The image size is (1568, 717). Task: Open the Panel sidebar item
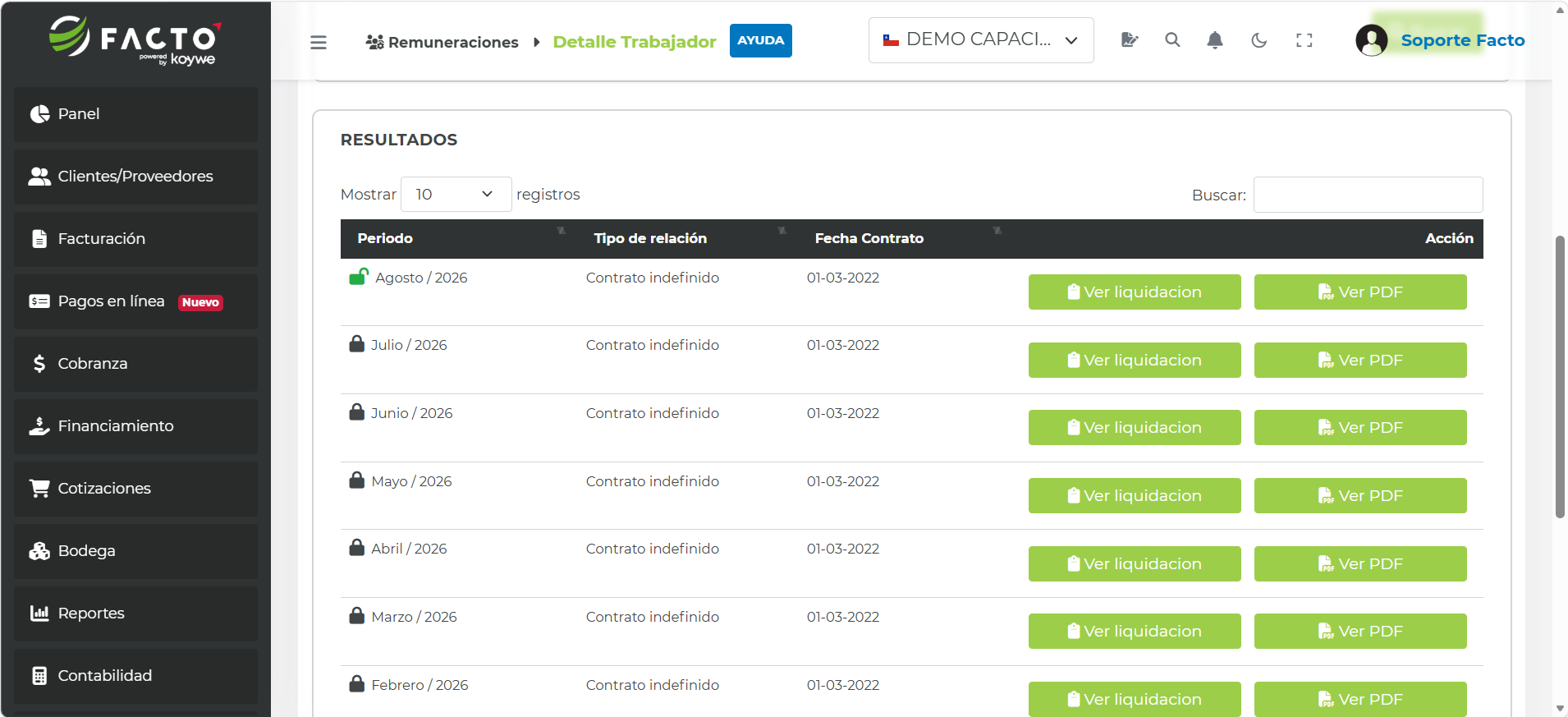pos(135,114)
